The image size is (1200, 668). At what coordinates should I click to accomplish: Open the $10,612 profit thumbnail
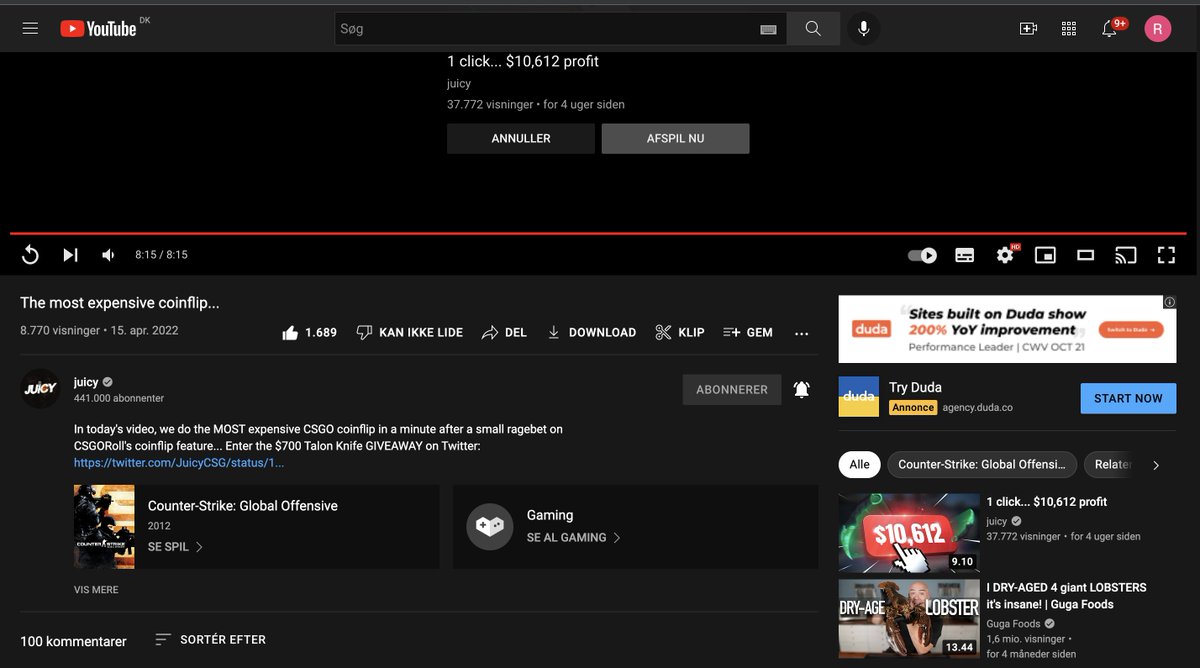[908, 532]
